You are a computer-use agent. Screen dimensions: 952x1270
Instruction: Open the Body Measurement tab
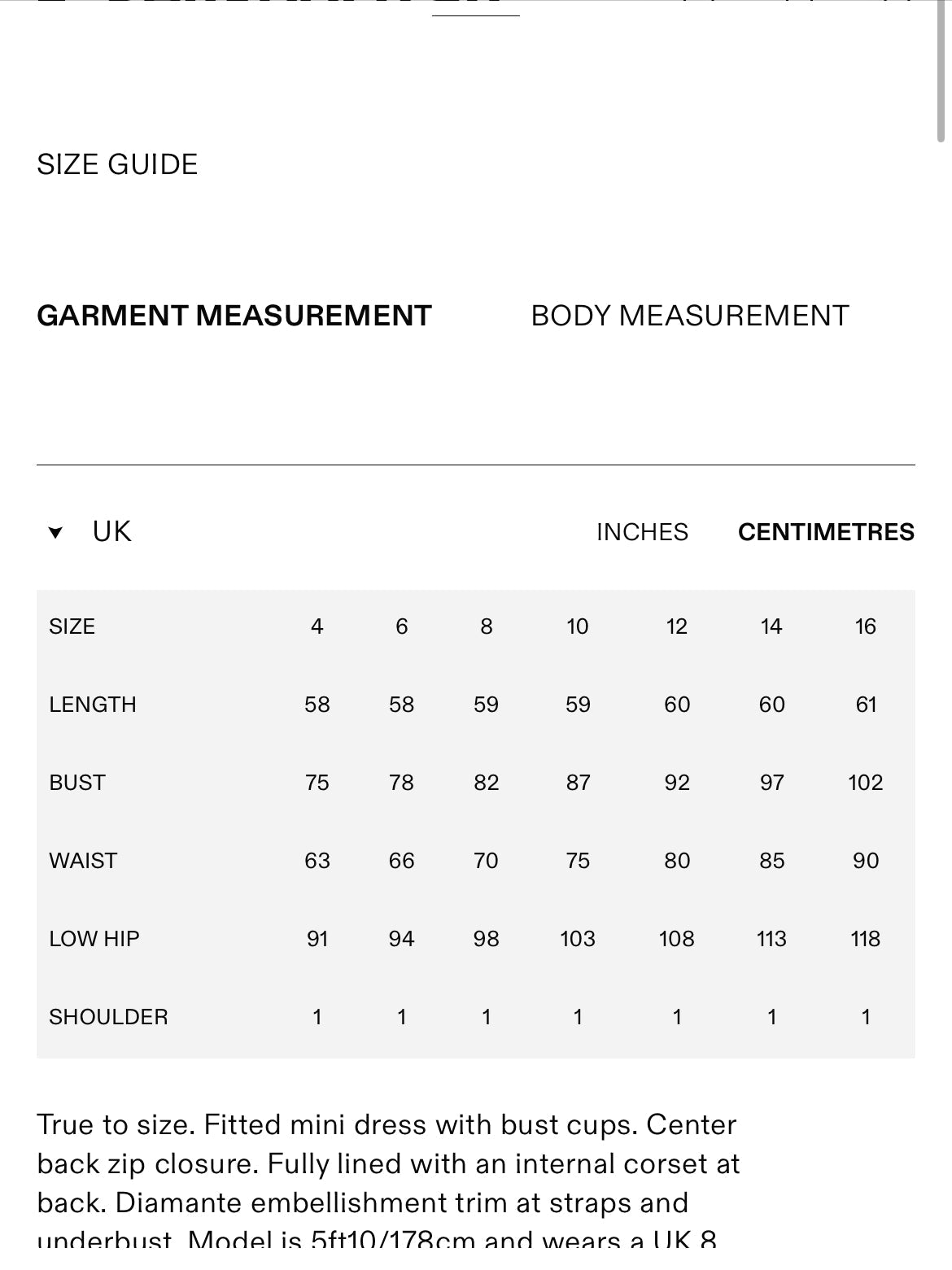(689, 316)
